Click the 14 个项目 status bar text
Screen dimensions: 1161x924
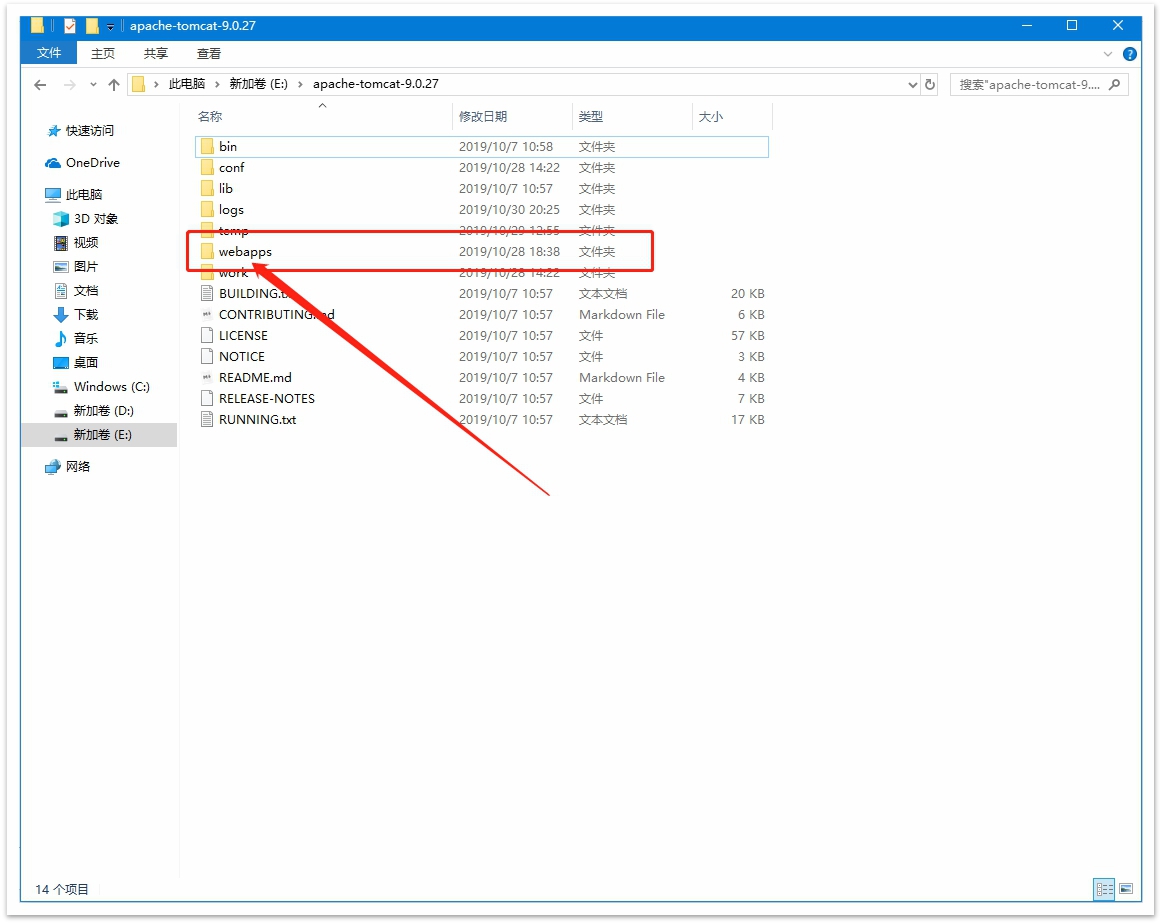[x=62, y=889]
